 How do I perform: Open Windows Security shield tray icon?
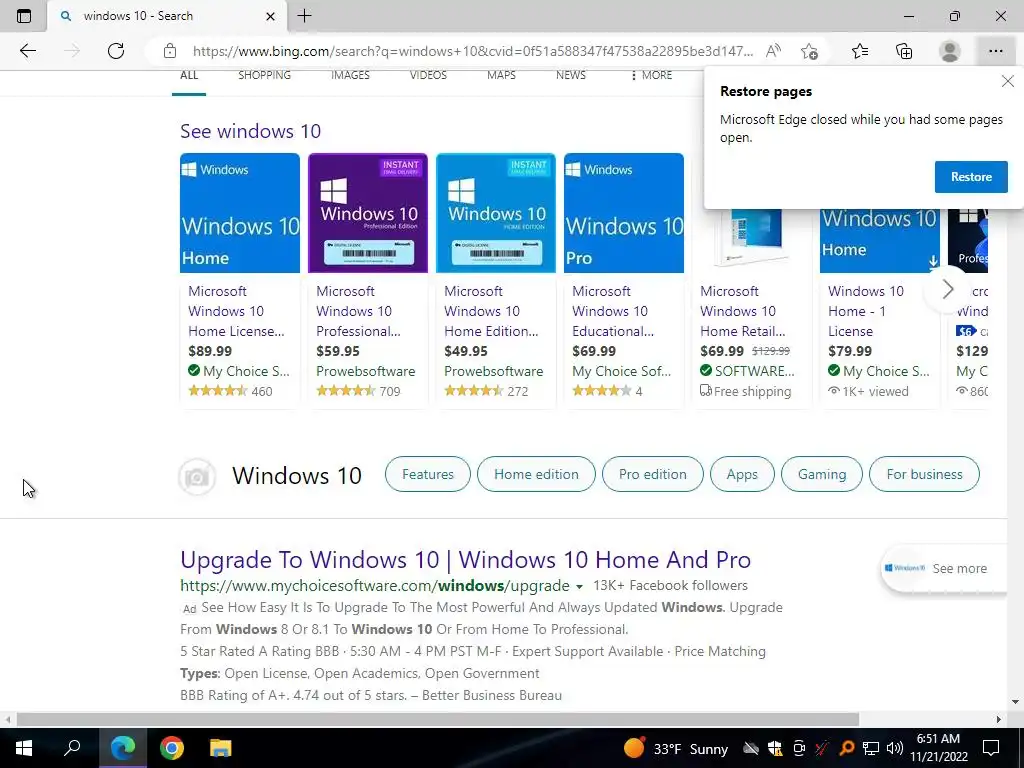pos(775,748)
